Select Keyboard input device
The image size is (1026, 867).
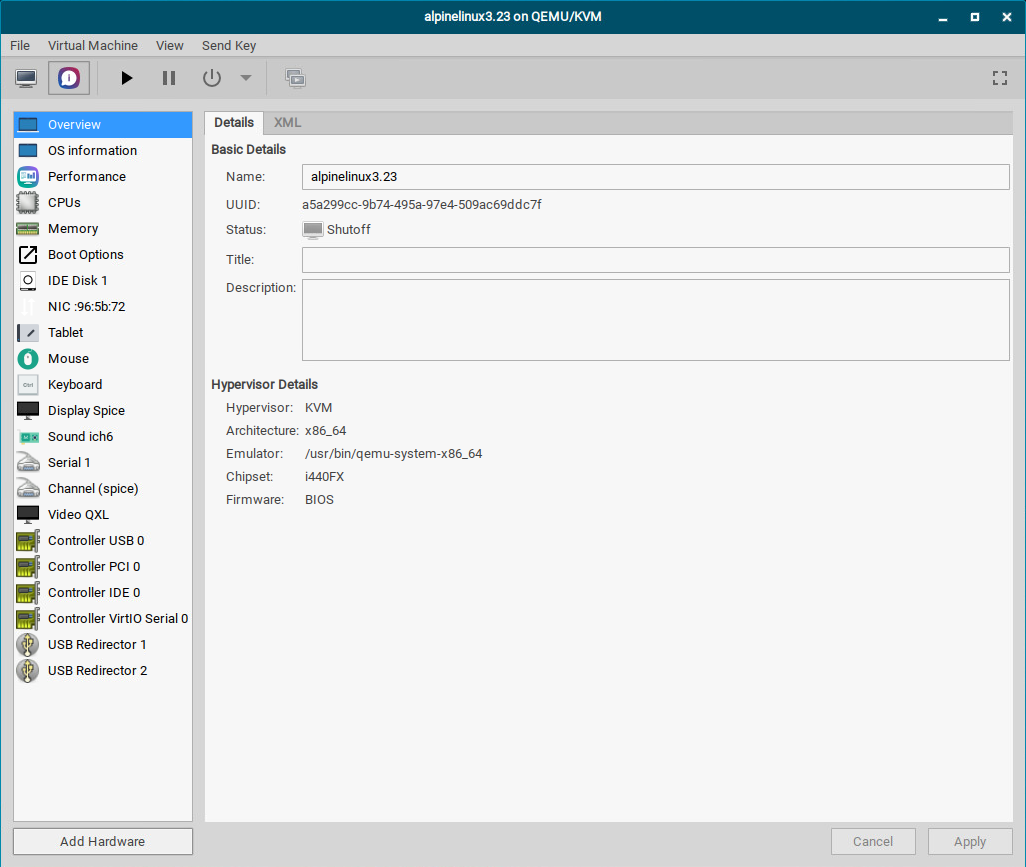(103, 385)
